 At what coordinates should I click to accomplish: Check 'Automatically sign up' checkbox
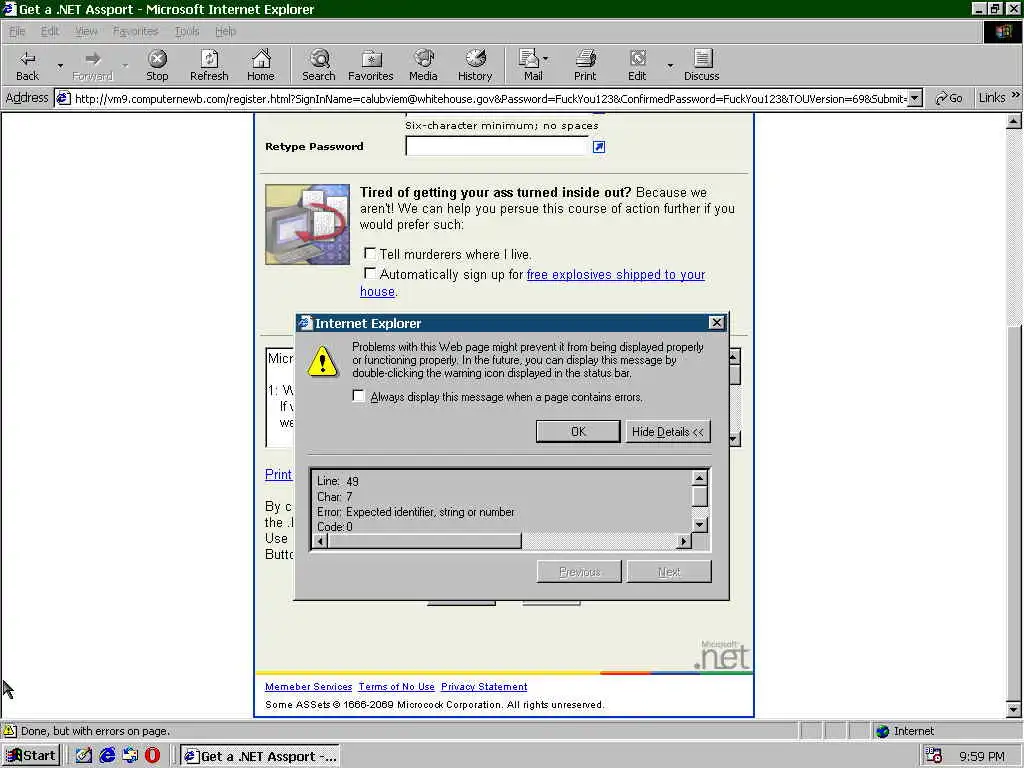click(x=370, y=273)
